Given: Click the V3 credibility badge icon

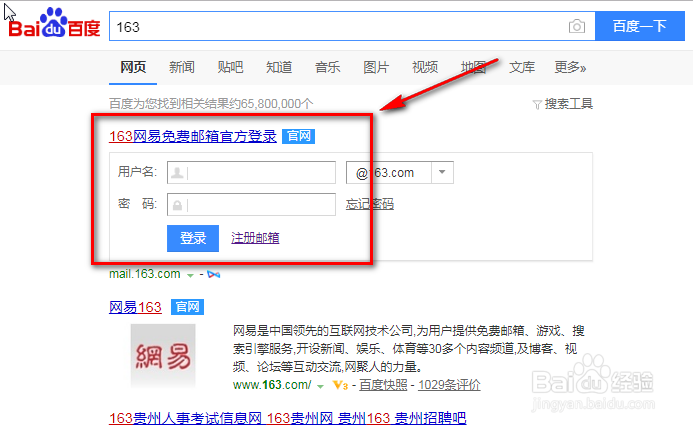Looking at the screenshot, I should point(340,386).
